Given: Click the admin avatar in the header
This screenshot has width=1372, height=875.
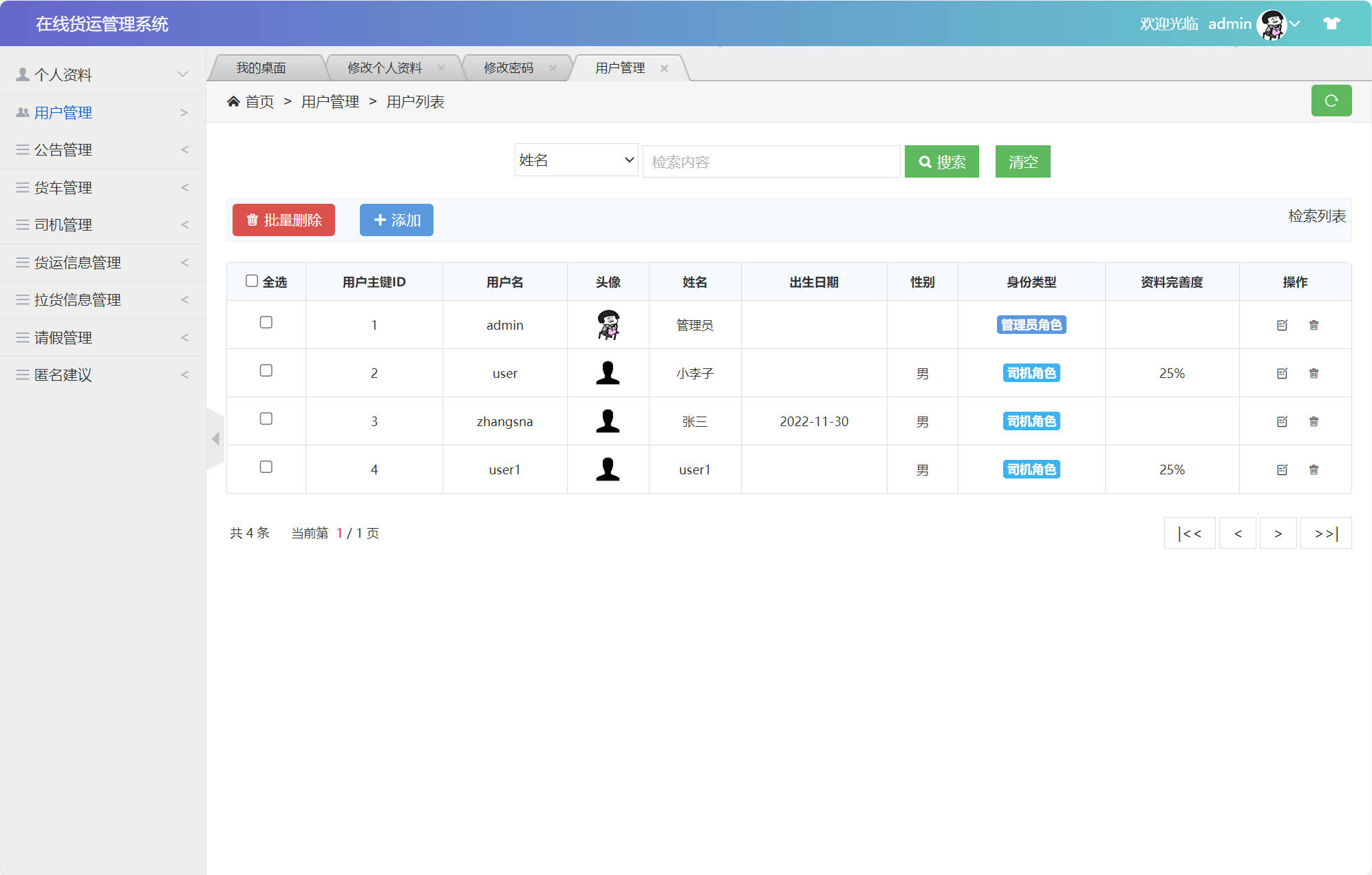Looking at the screenshot, I should pos(1272,23).
